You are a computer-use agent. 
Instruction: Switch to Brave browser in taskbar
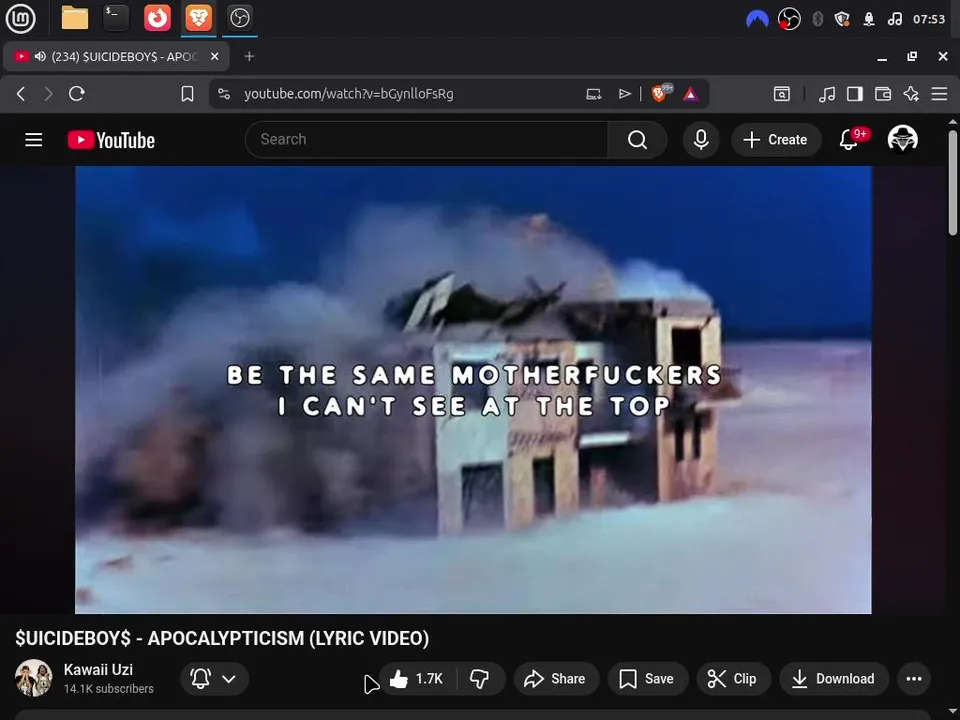[198, 18]
